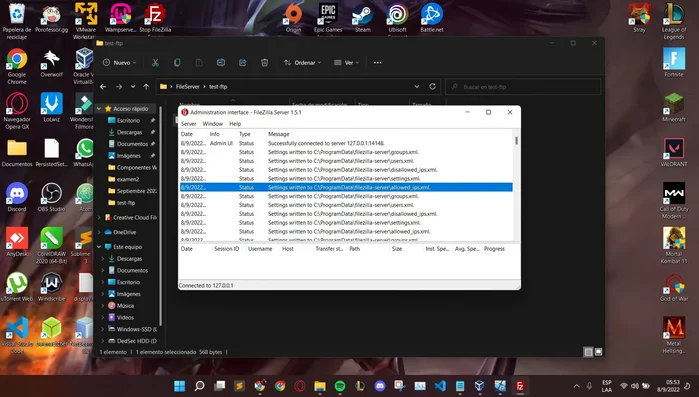Collapse the Acceso rápido tree node

(x=99, y=108)
